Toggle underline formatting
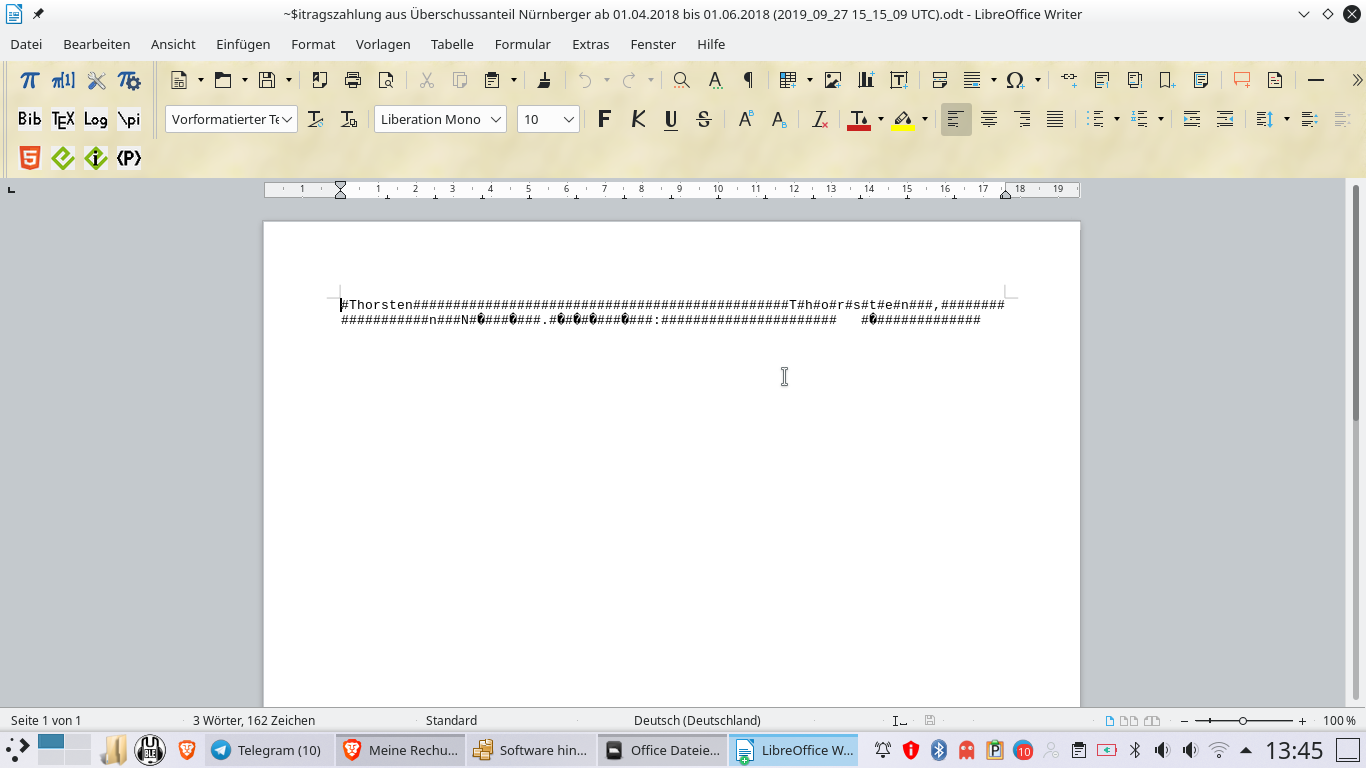The height and width of the screenshot is (768, 1366). (671, 119)
